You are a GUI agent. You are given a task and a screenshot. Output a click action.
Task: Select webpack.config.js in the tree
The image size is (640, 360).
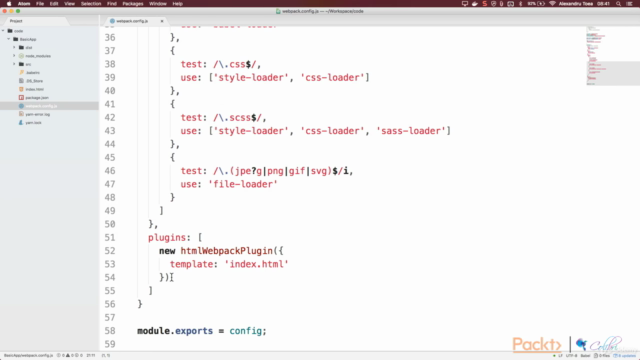(x=41, y=106)
